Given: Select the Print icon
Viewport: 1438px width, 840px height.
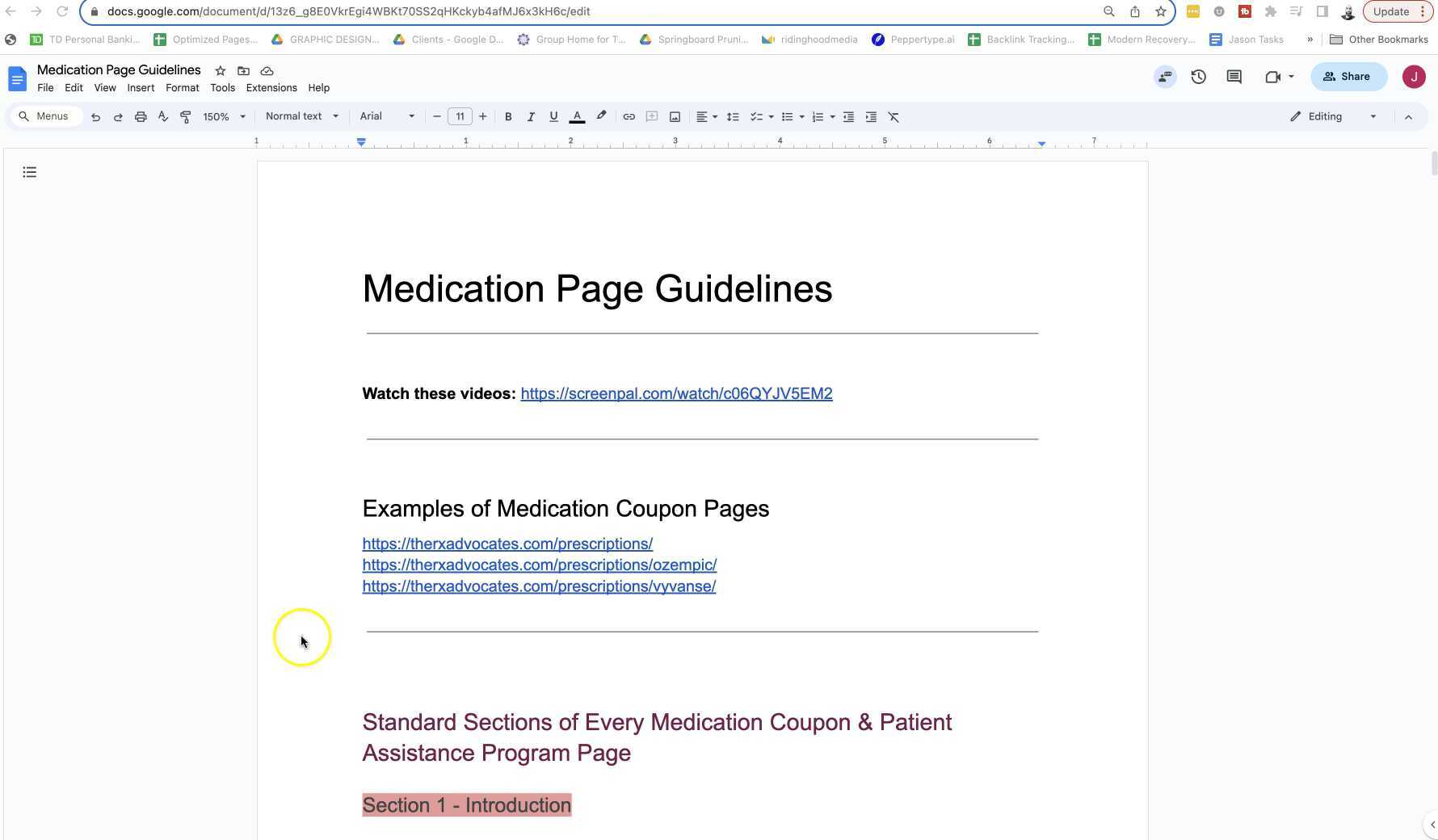Looking at the screenshot, I should [141, 116].
